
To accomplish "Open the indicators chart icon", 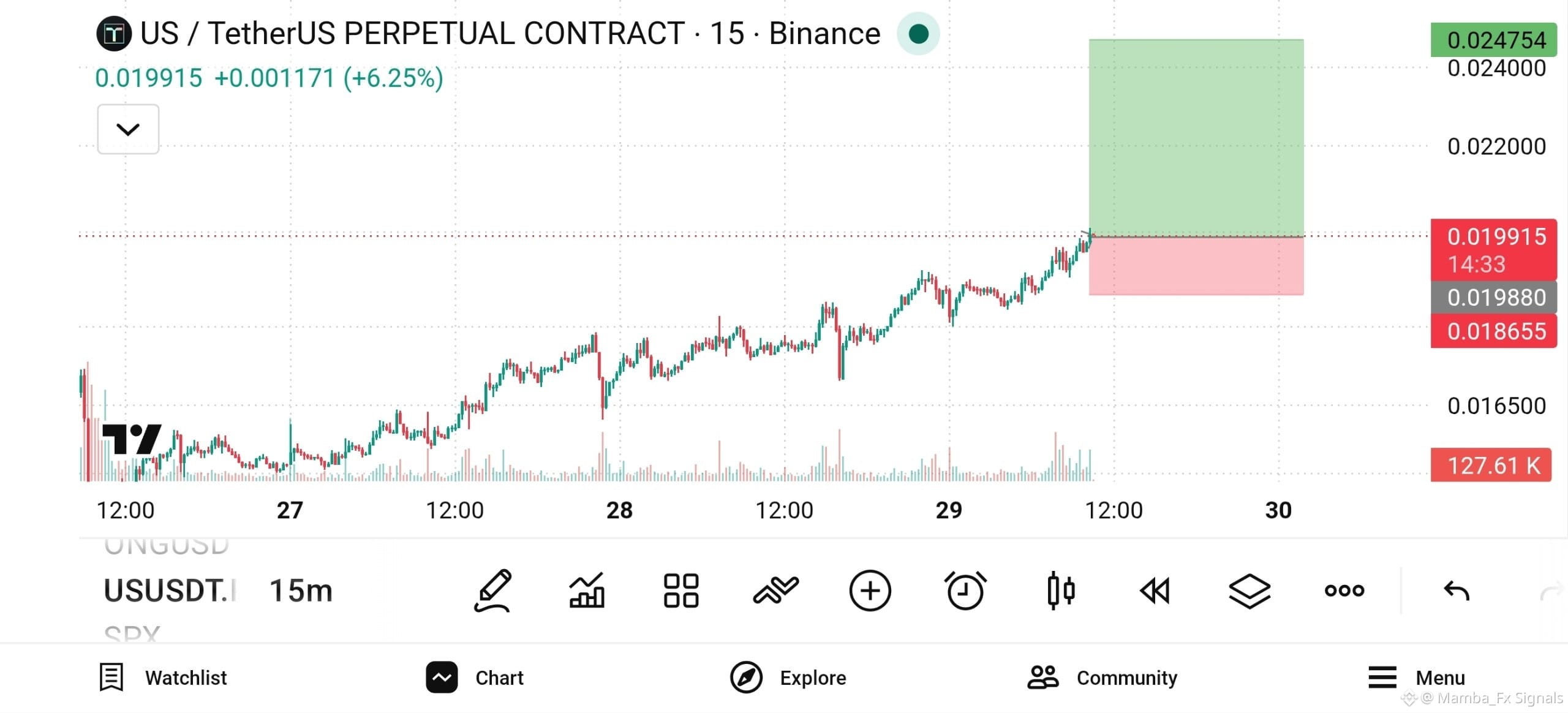I will pyautogui.click(x=587, y=590).
